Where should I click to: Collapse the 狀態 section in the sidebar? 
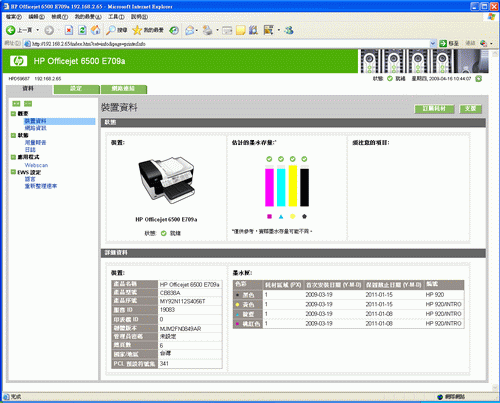(13, 135)
